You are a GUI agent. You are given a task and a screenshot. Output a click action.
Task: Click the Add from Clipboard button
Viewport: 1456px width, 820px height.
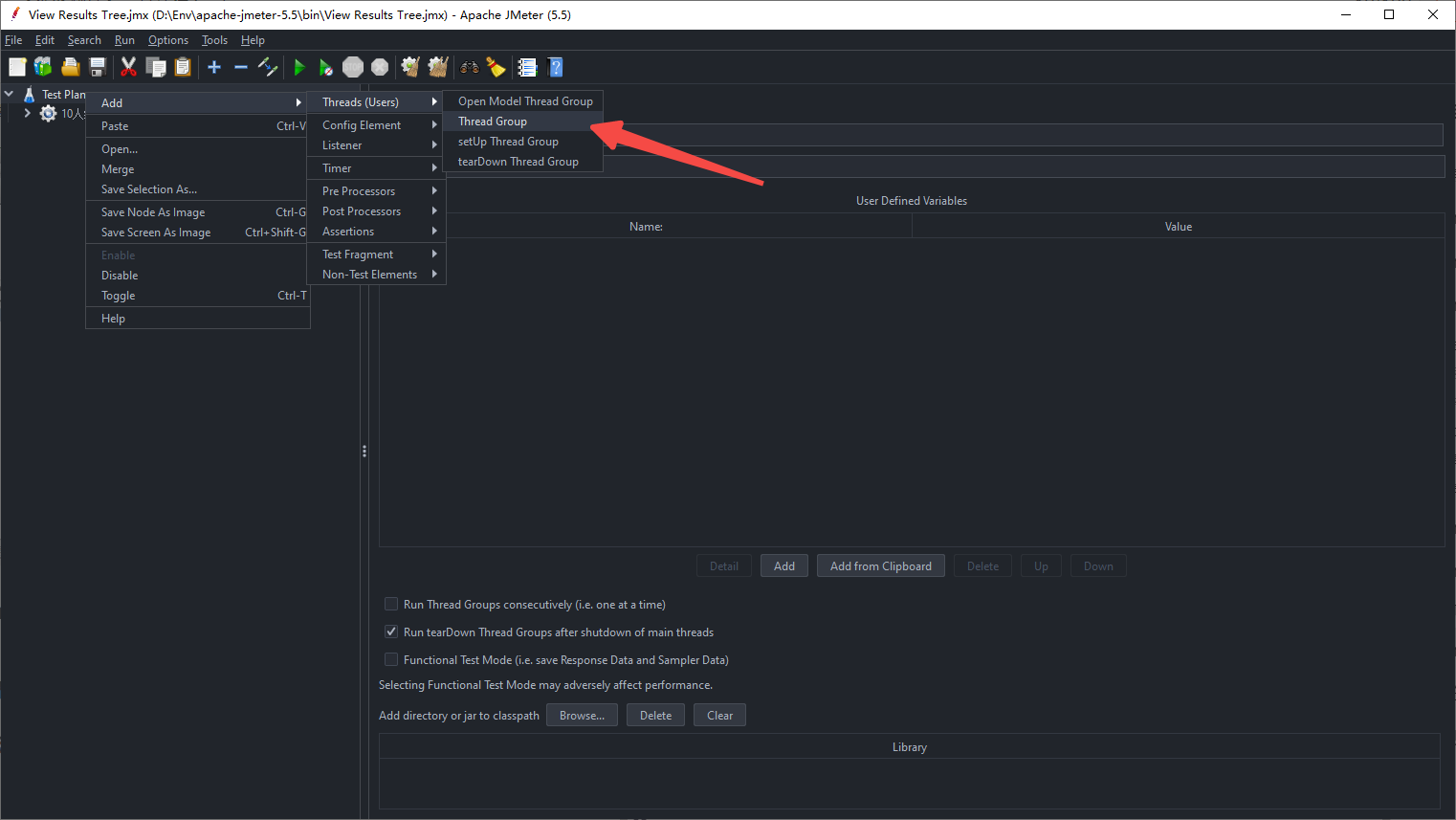pos(881,566)
